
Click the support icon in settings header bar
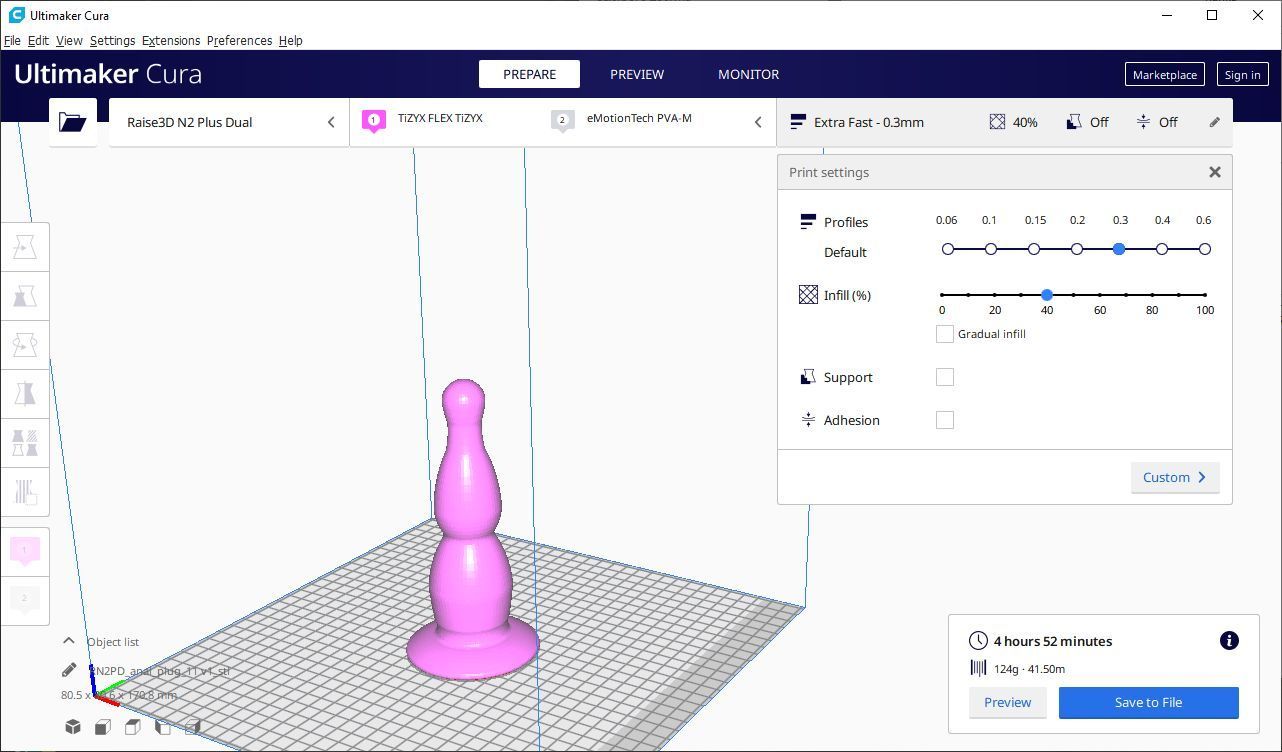[1073, 122]
